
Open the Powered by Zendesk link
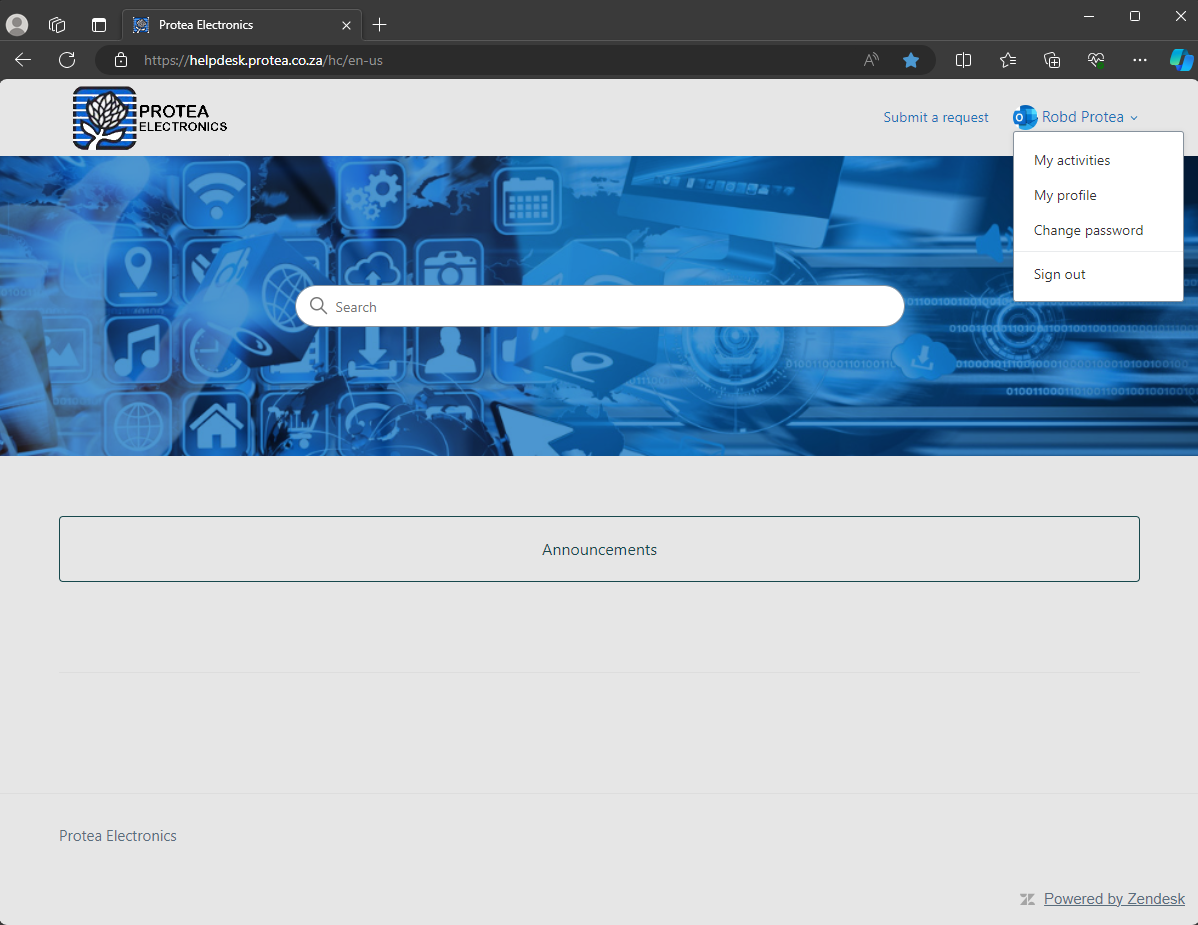[1113, 898]
